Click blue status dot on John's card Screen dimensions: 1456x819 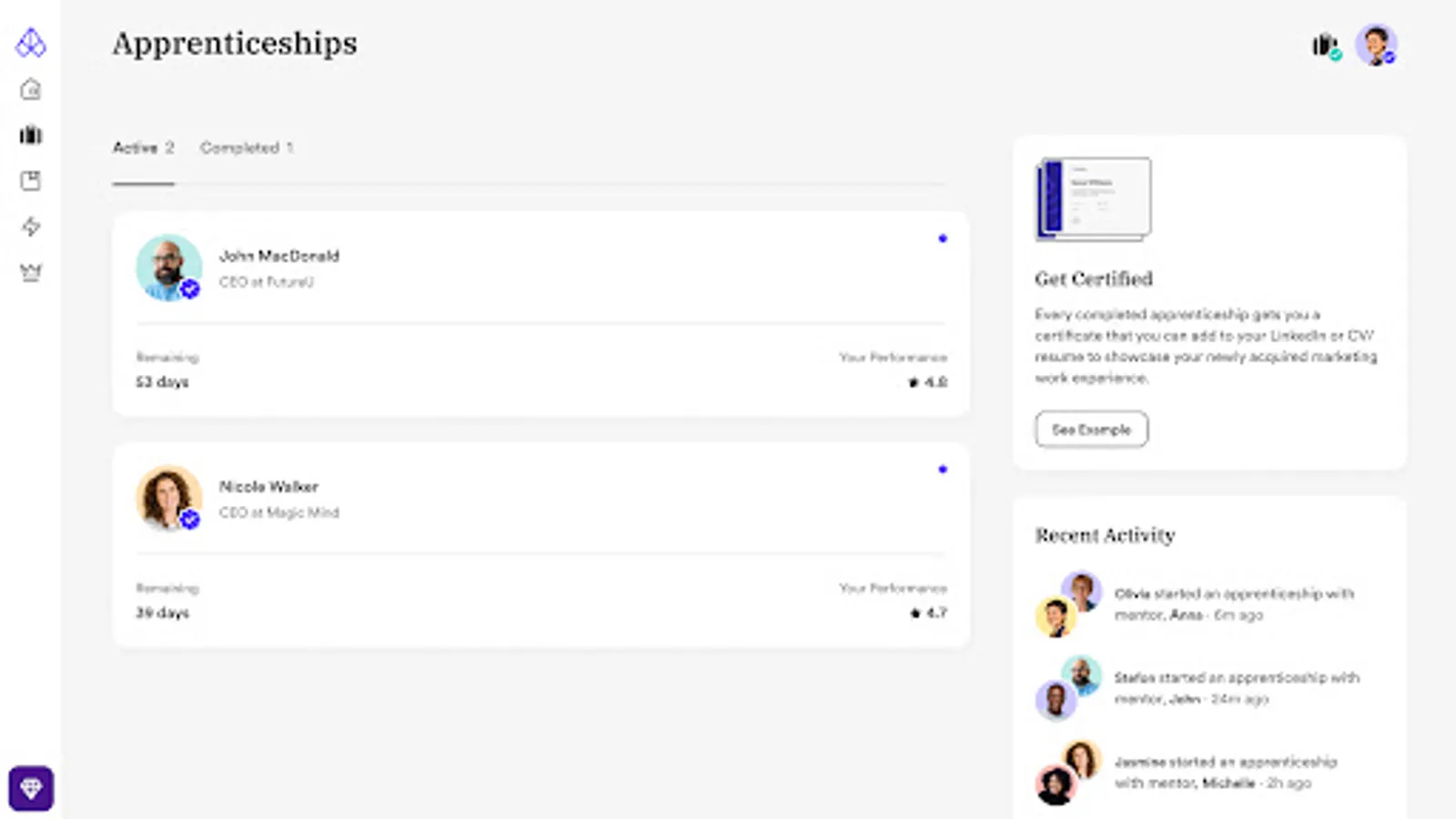pyautogui.click(x=943, y=238)
